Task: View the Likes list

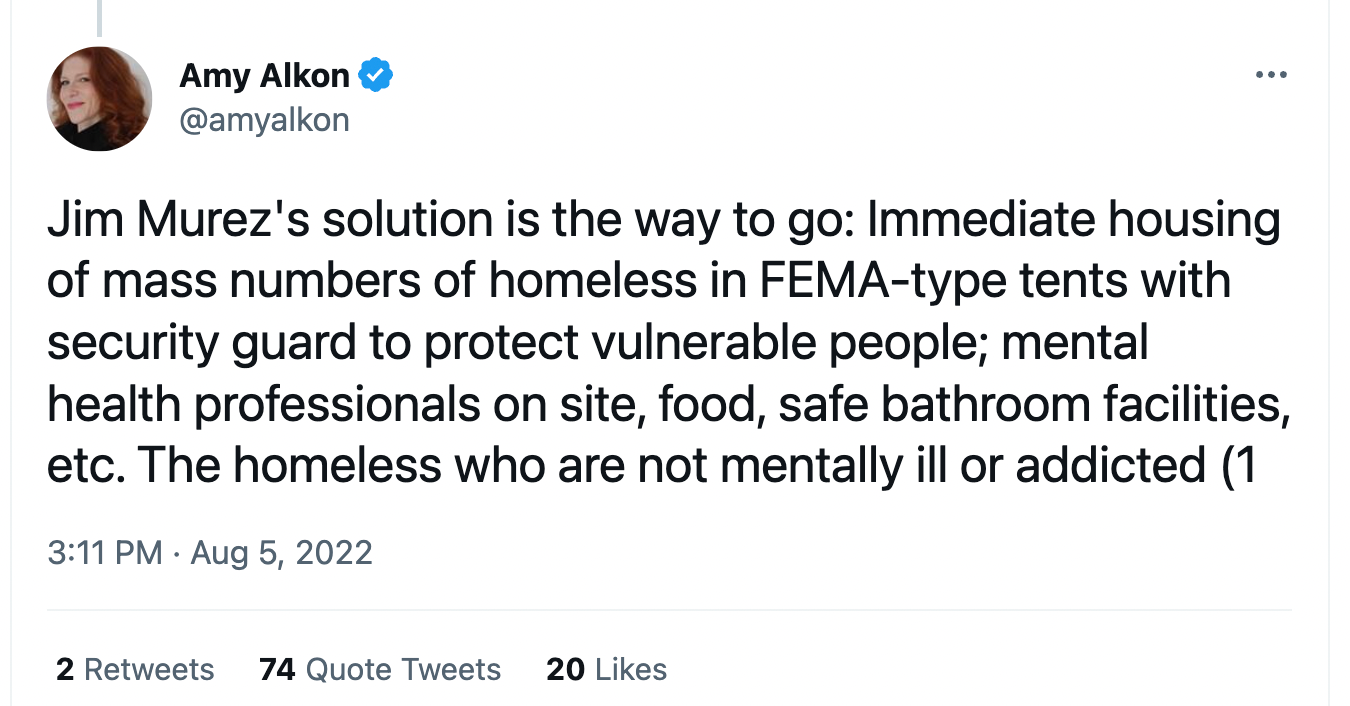Action: pyautogui.click(x=607, y=669)
